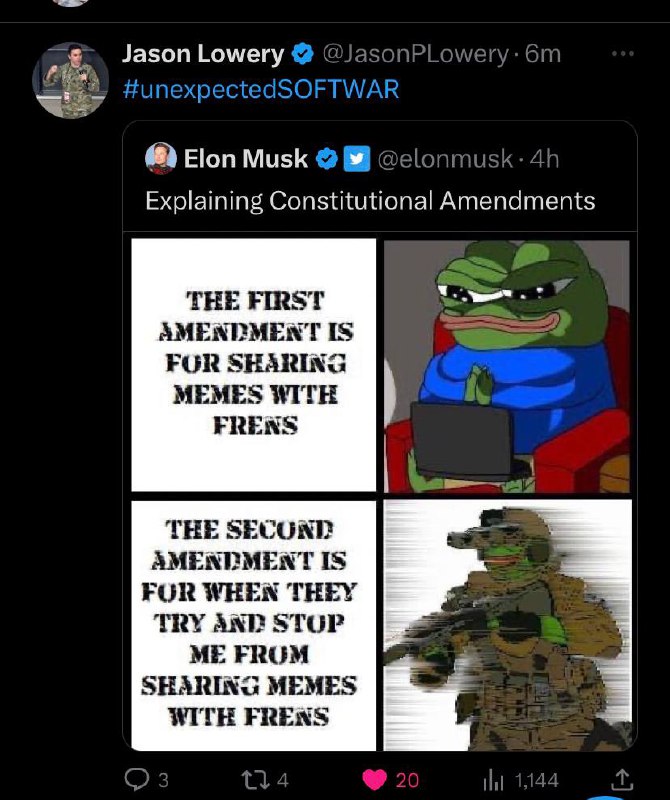The width and height of the screenshot is (670, 800).
Task: Tap the Twitter bird affiliation badge
Action: click(357, 159)
